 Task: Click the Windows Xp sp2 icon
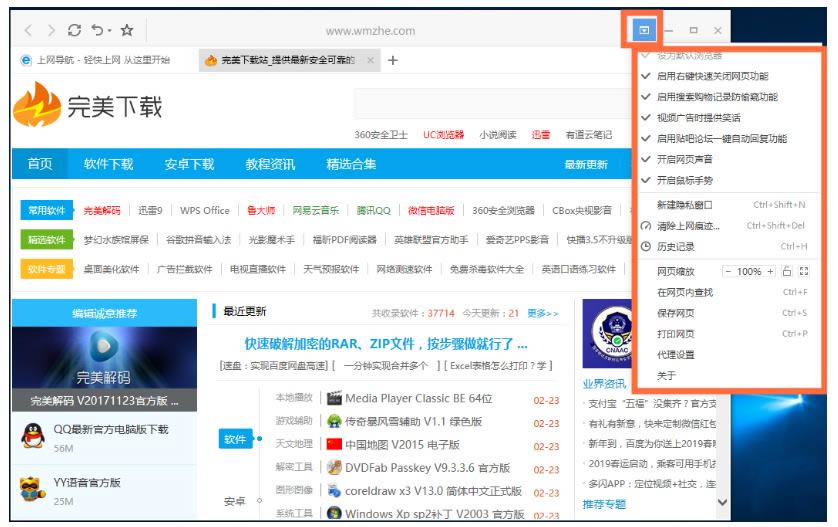[334, 513]
